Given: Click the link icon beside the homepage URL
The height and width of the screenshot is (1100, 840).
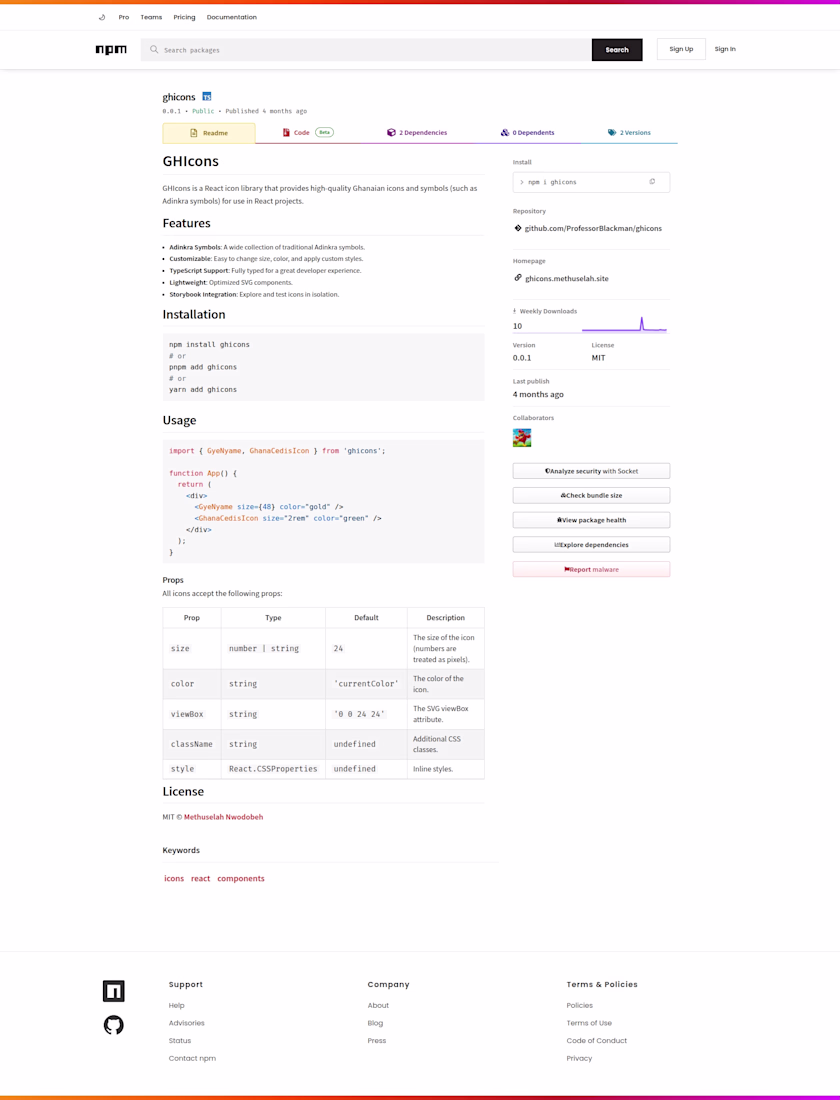Looking at the screenshot, I should pyautogui.click(x=518, y=278).
